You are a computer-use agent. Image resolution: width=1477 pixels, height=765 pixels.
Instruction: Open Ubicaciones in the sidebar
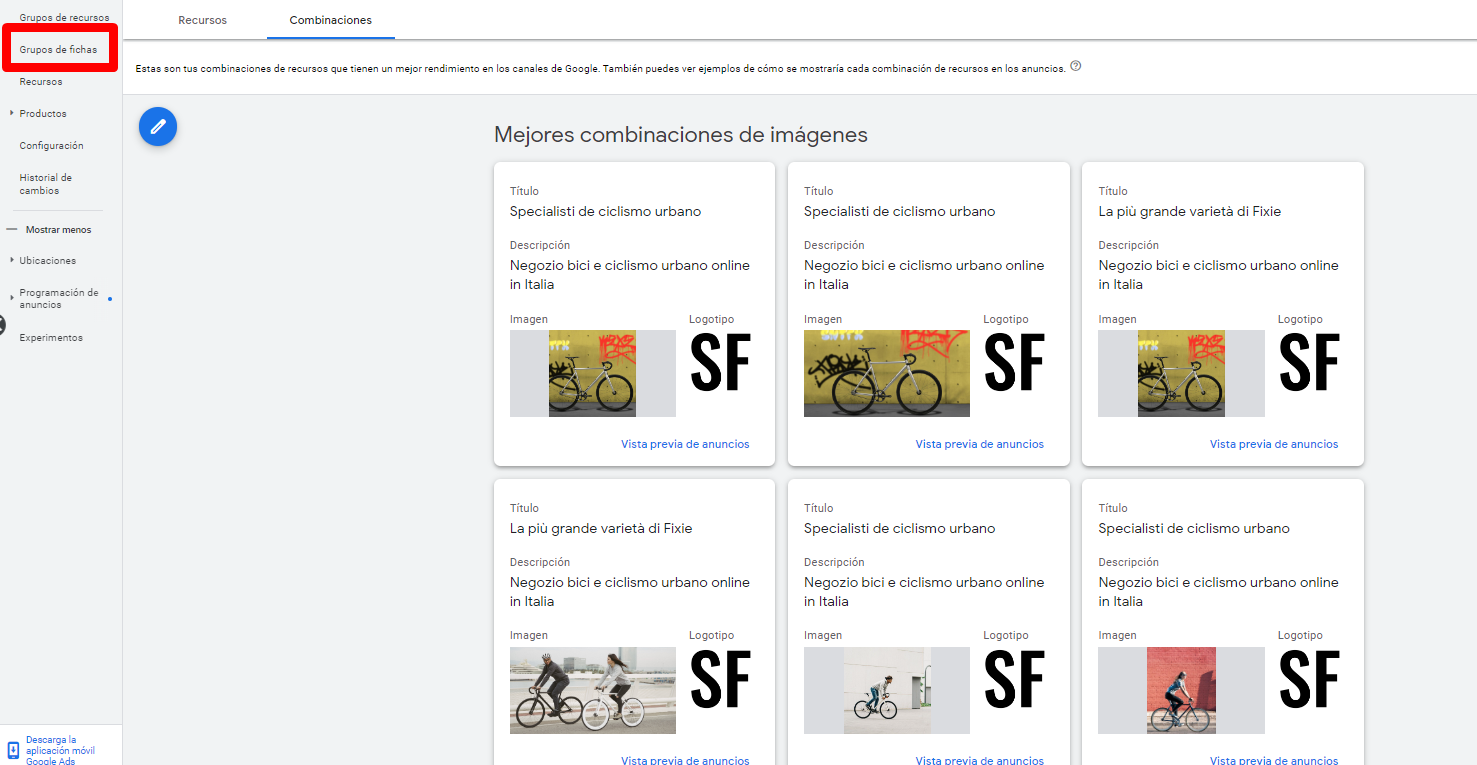[48, 261]
